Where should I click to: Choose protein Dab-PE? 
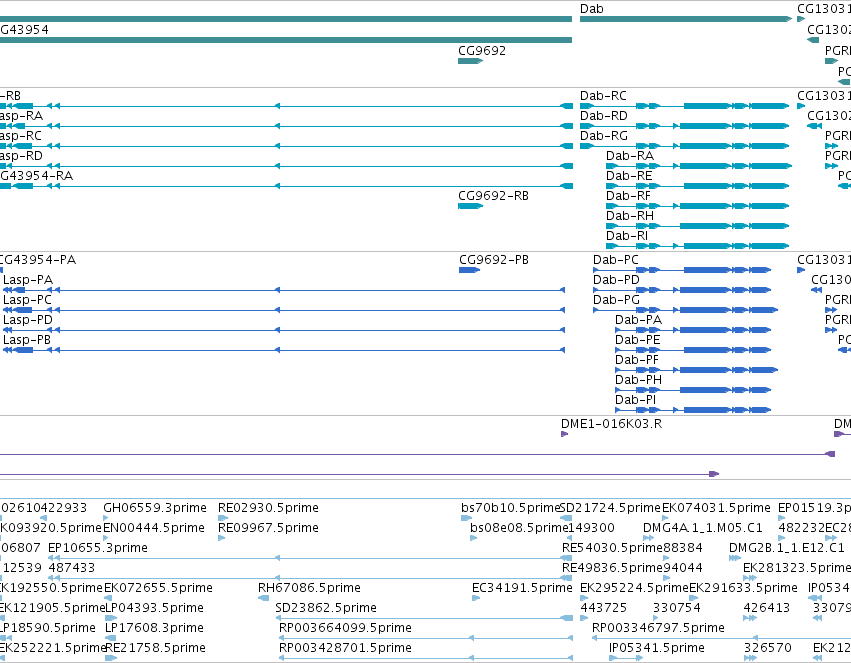[693, 350]
